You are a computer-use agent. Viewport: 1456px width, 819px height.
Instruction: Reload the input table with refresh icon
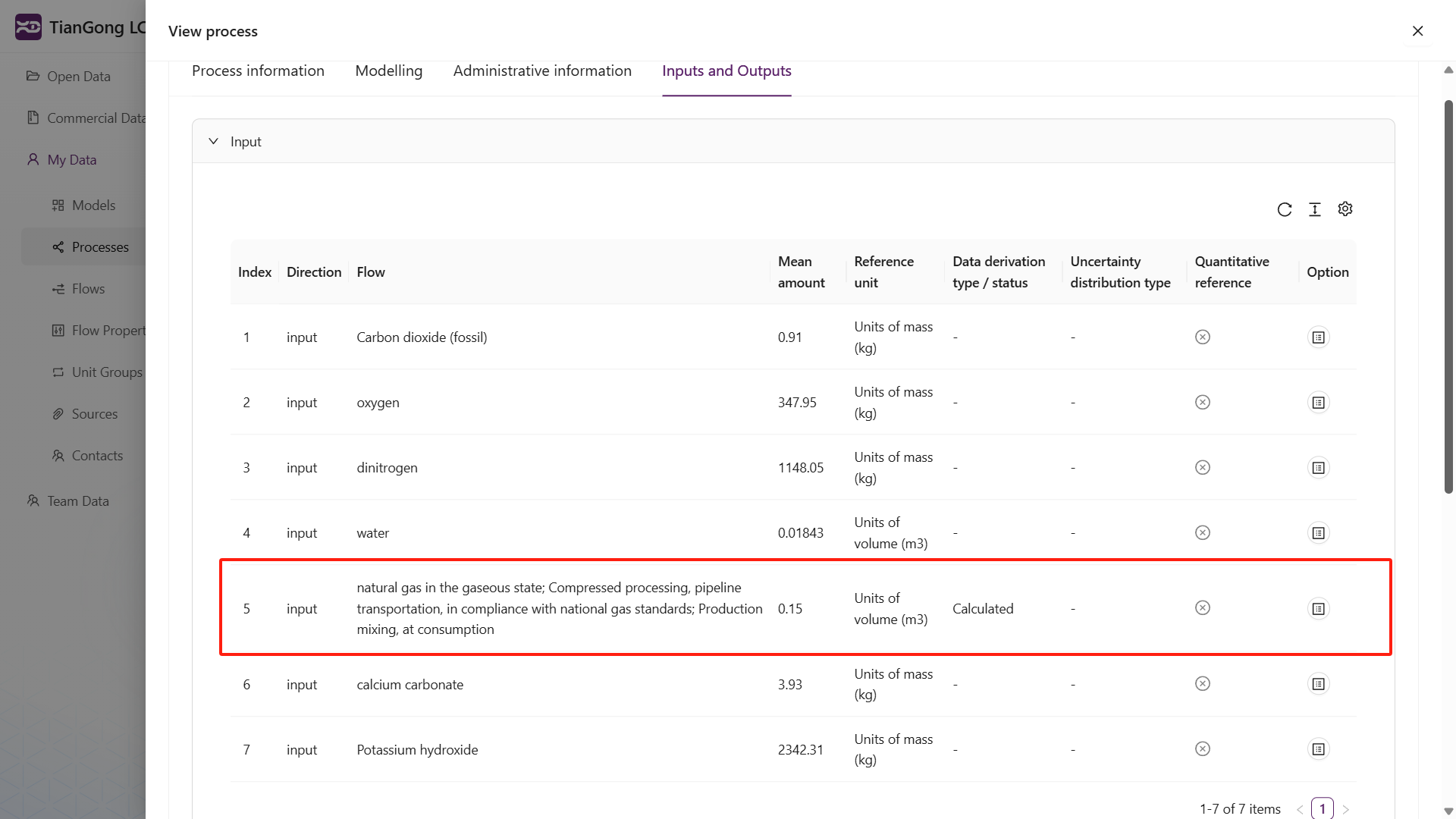[x=1284, y=209]
